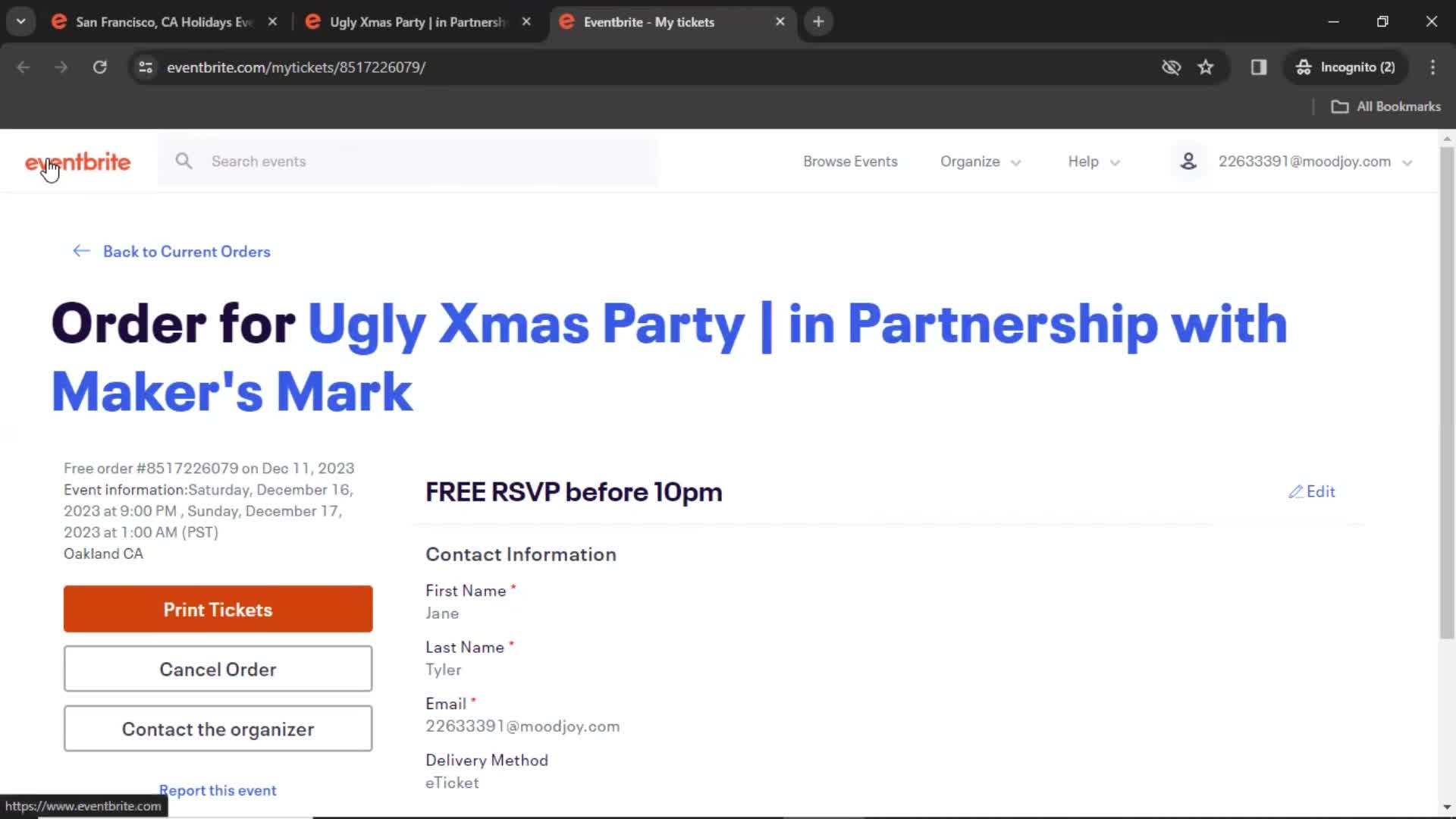Click the Print Tickets button
1456x819 pixels.
[x=218, y=609]
